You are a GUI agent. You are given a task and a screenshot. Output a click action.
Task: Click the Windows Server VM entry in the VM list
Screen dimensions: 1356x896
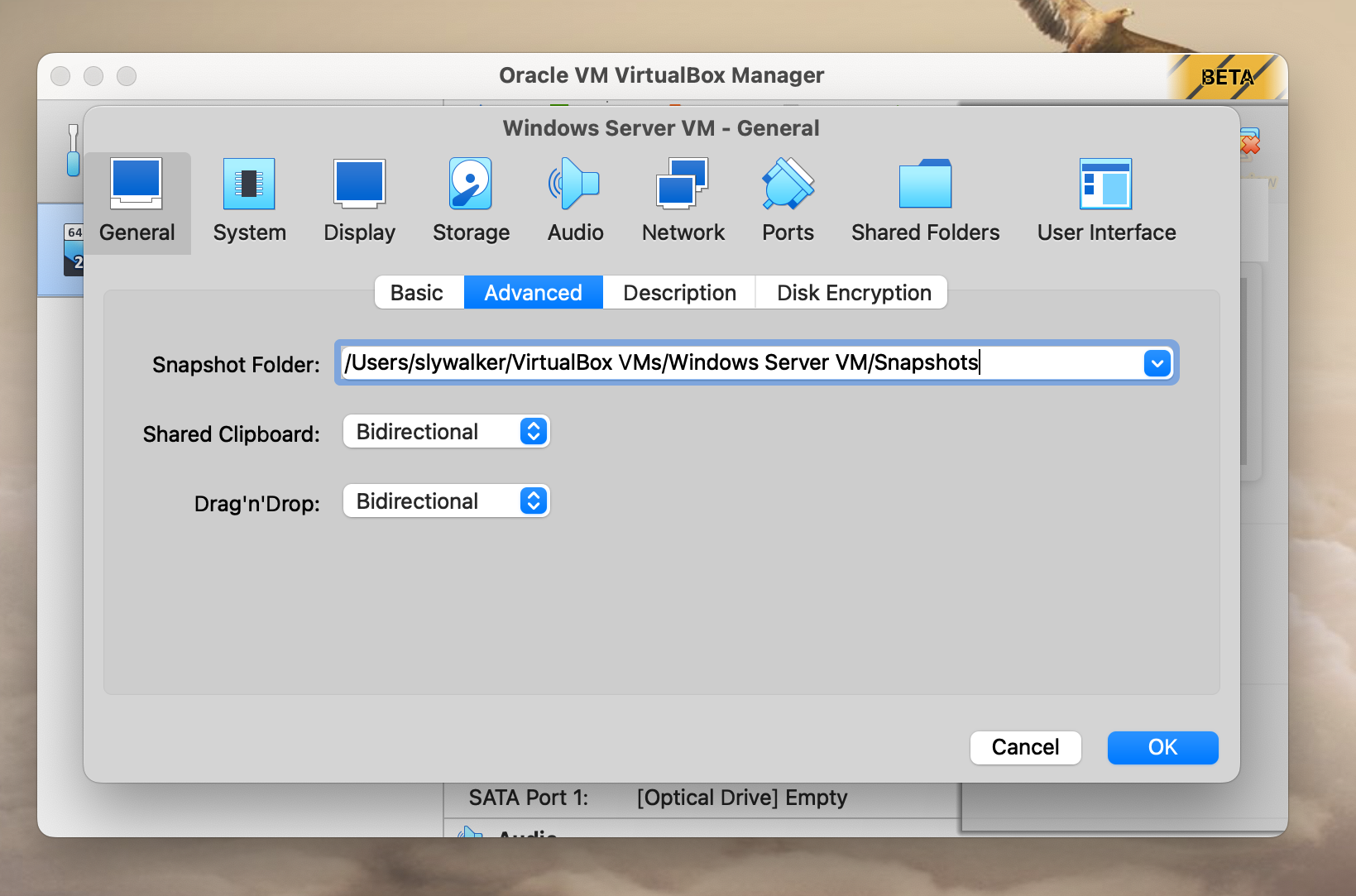(x=61, y=250)
